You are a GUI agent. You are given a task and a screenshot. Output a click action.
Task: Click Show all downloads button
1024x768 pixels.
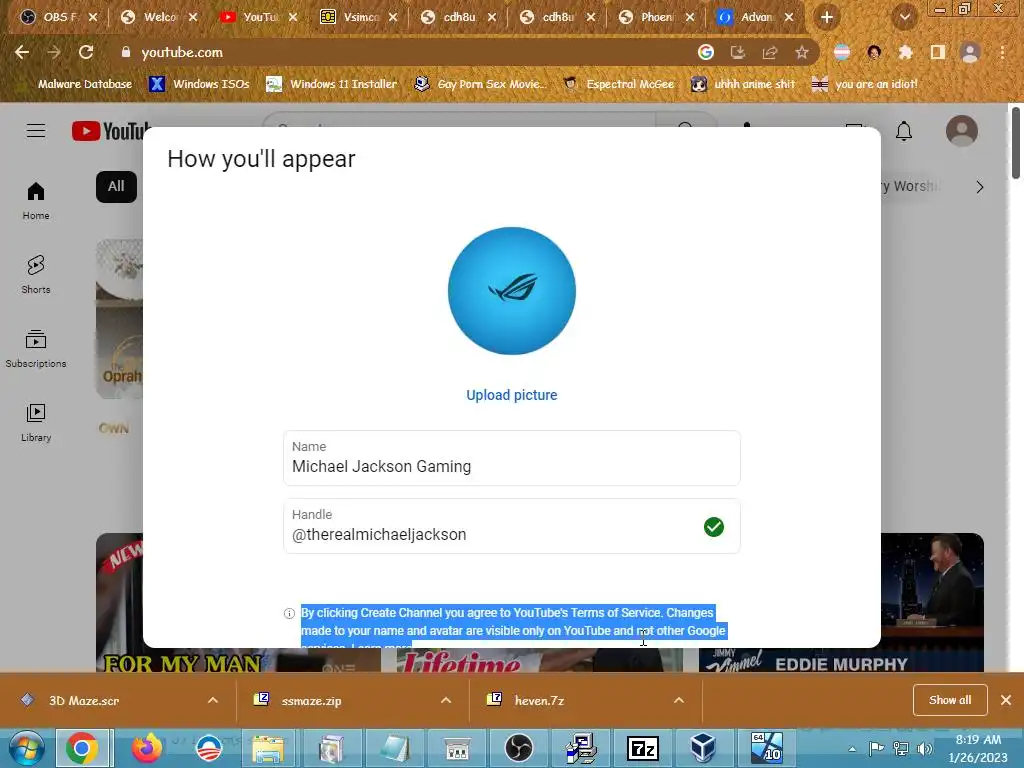click(950, 700)
